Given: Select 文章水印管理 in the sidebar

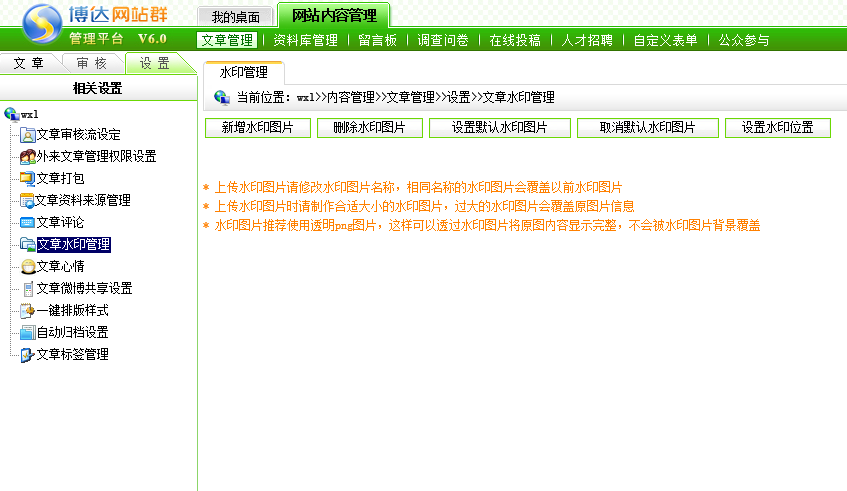Looking at the screenshot, I should (73, 245).
